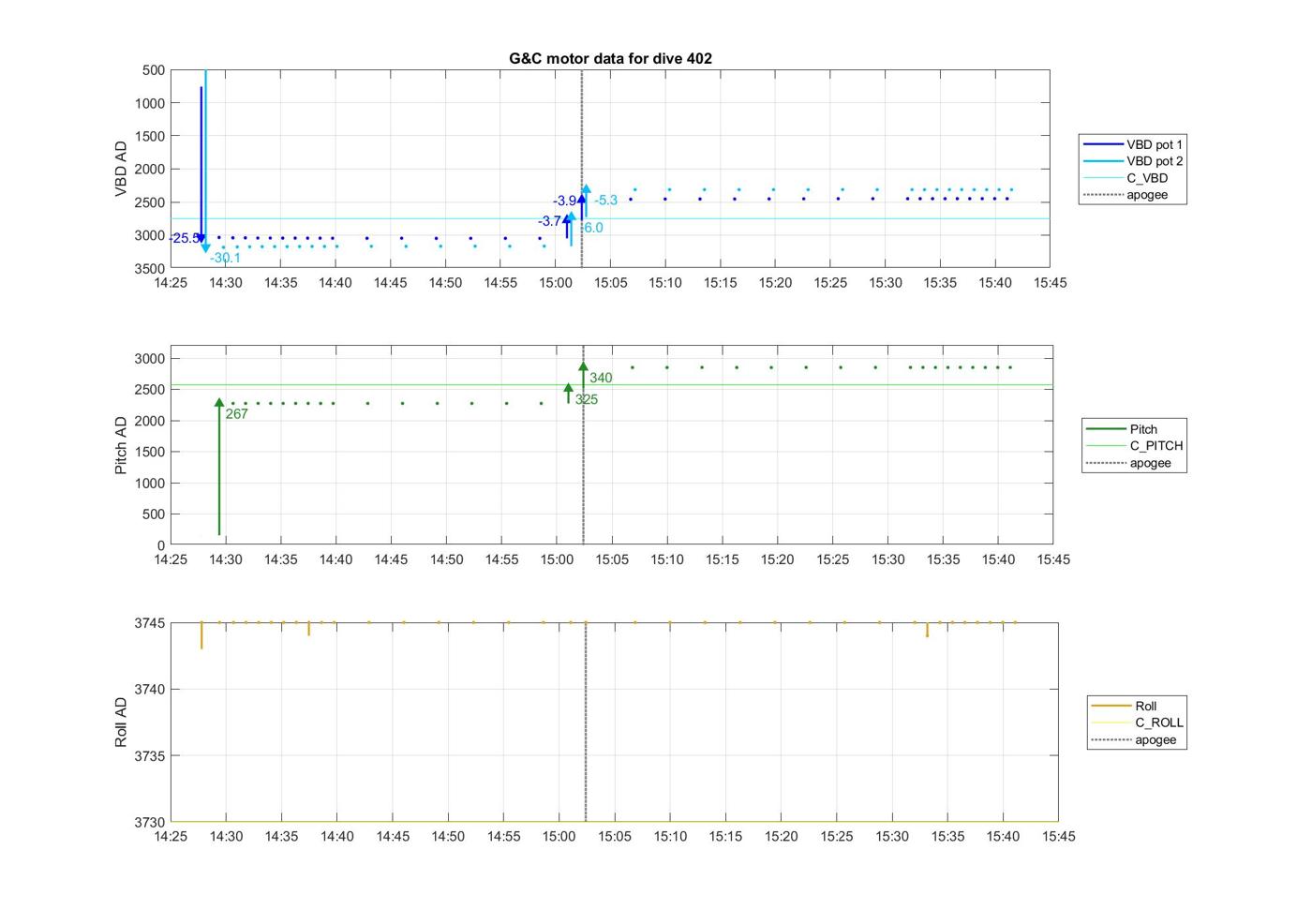Image resolution: width=1312 pixels, height=924 pixels.
Task: Click the "-30.1" annotation on VBD plot
Action: click(225, 258)
